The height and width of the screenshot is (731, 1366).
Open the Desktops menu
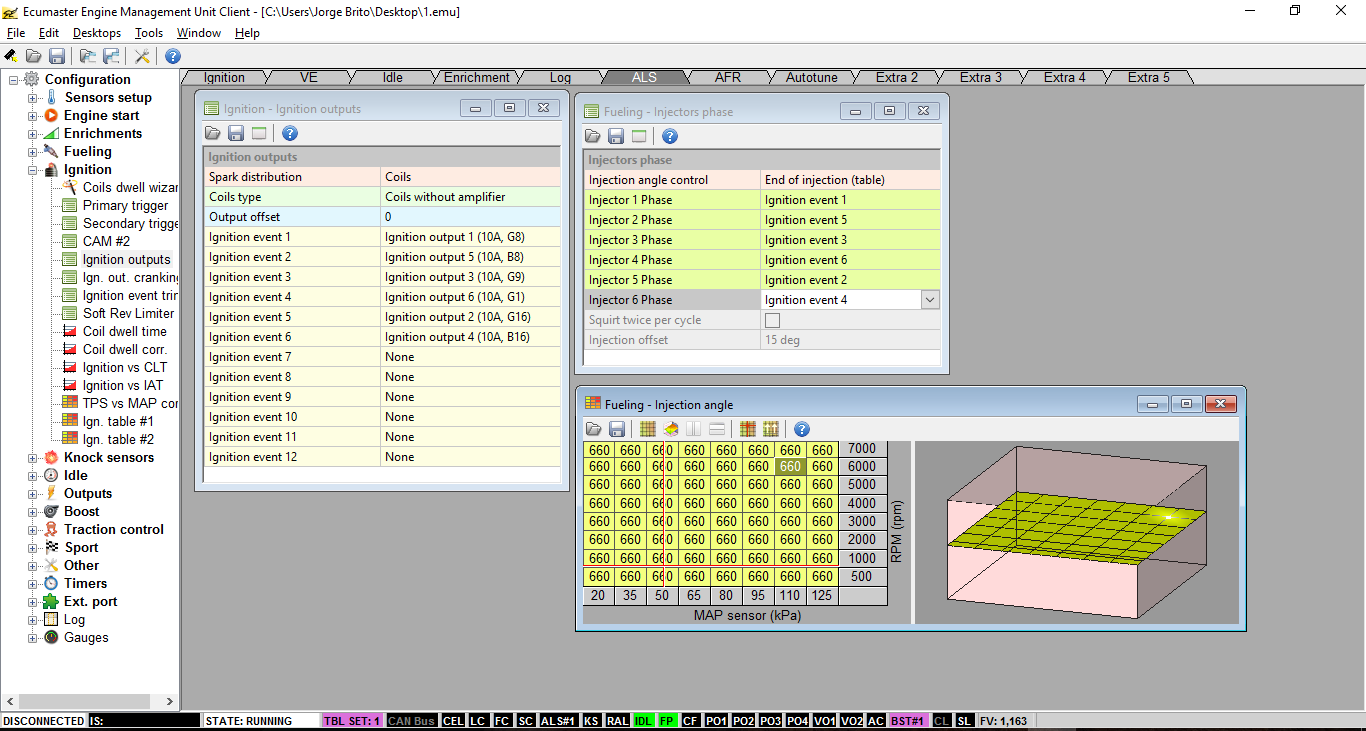[97, 33]
